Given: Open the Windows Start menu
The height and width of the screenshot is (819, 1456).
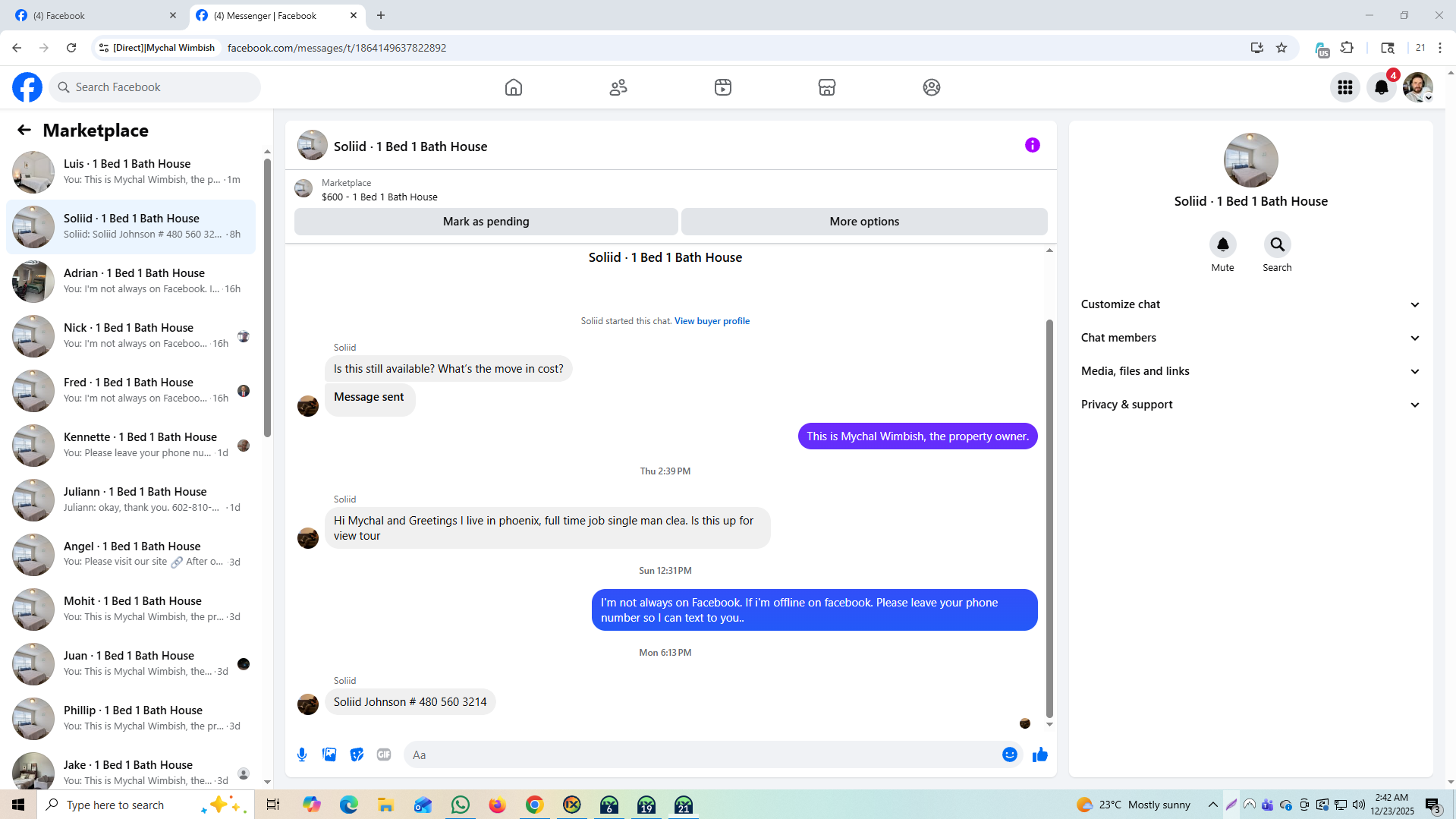Looking at the screenshot, I should pos(18,805).
